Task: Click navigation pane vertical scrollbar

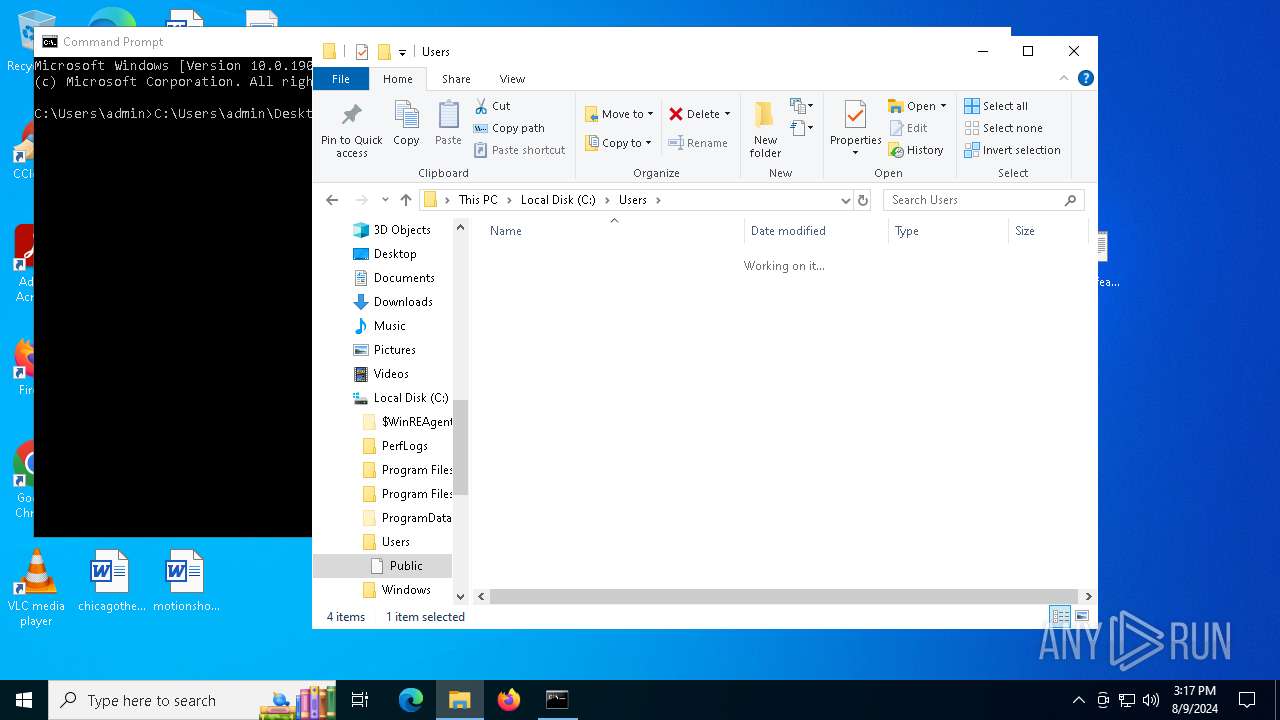Action: click(461, 445)
